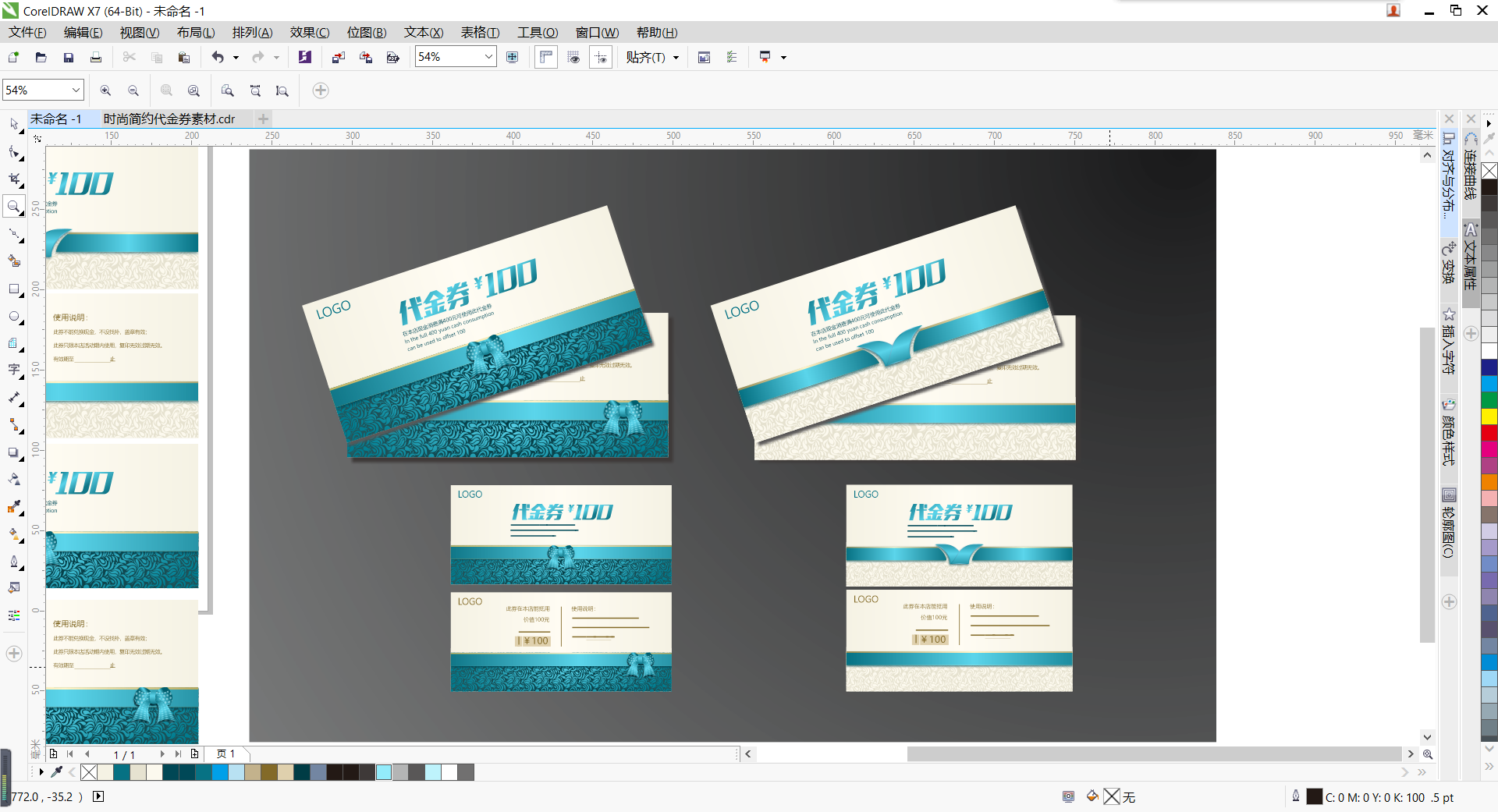Viewport: 1498px width, 812px height.
Task: Click the Undo arrow icon
Action: point(218,57)
